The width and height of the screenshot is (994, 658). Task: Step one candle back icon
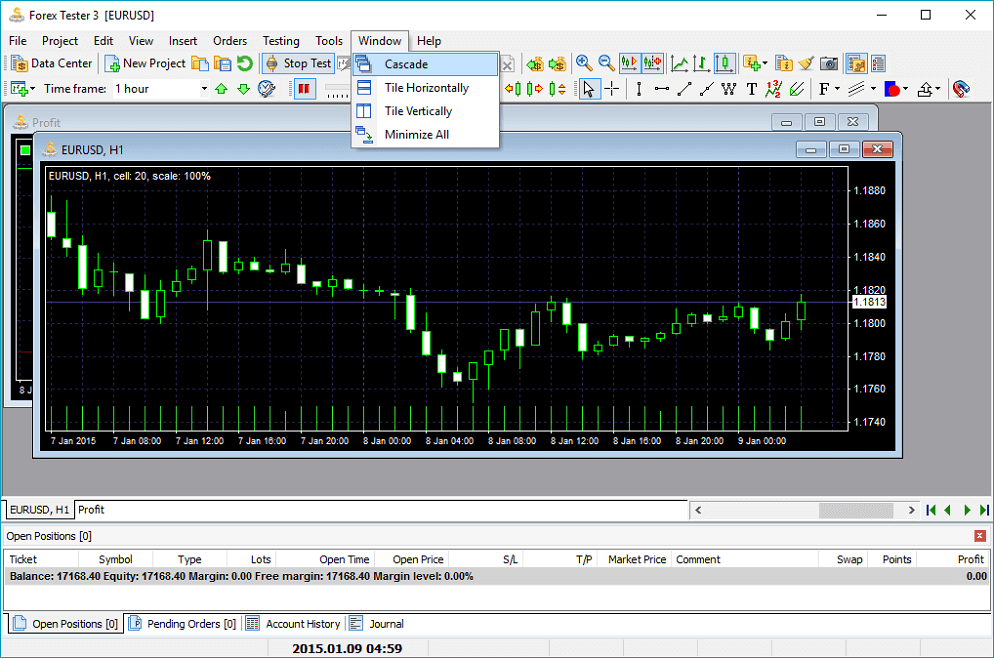[513, 89]
